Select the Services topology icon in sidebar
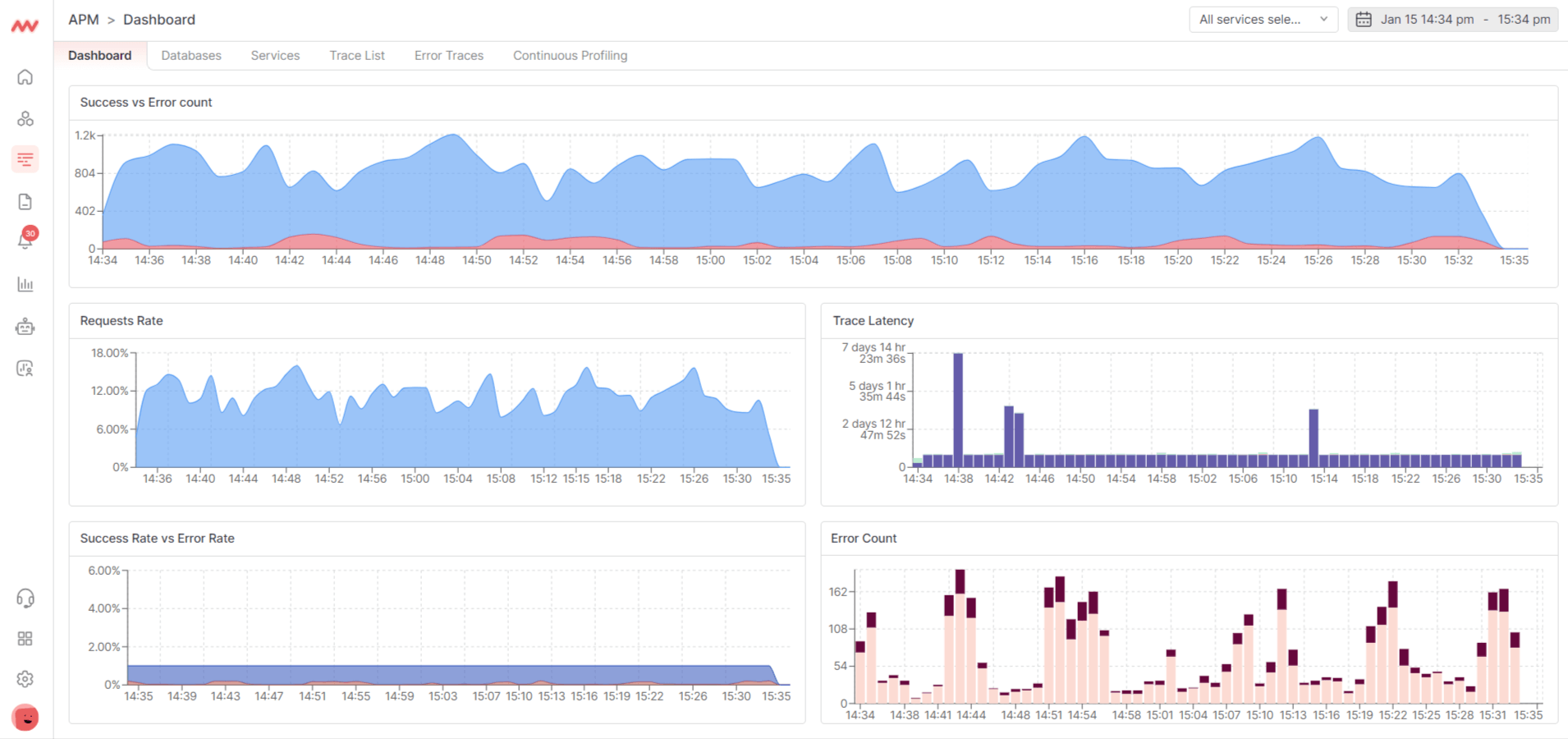The width and height of the screenshot is (1568, 739). [x=25, y=118]
